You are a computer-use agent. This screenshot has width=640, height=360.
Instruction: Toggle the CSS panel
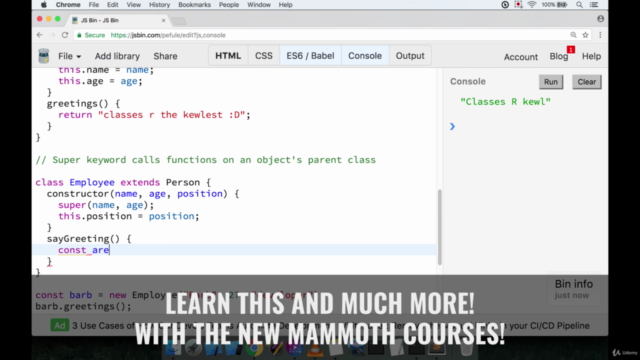pyautogui.click(x=264, y=56)
